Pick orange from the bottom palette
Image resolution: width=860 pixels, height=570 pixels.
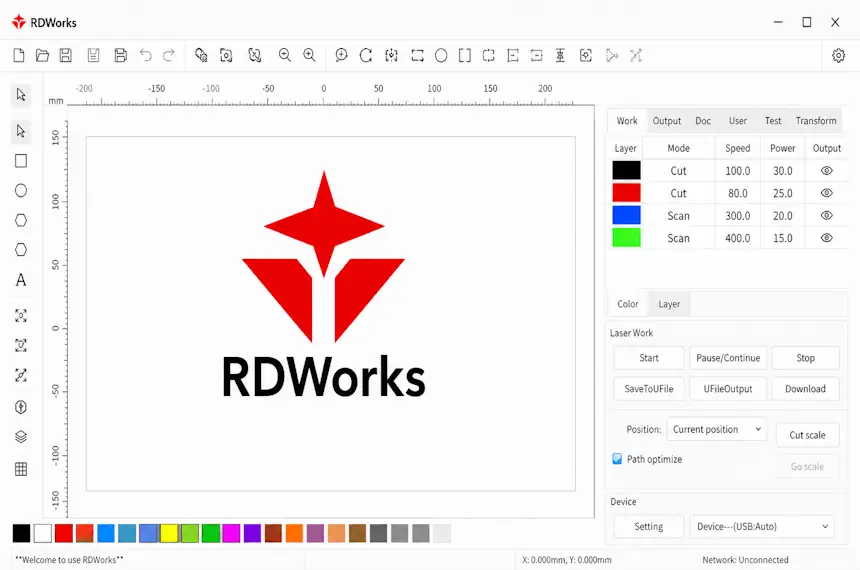tap(295, 533)
